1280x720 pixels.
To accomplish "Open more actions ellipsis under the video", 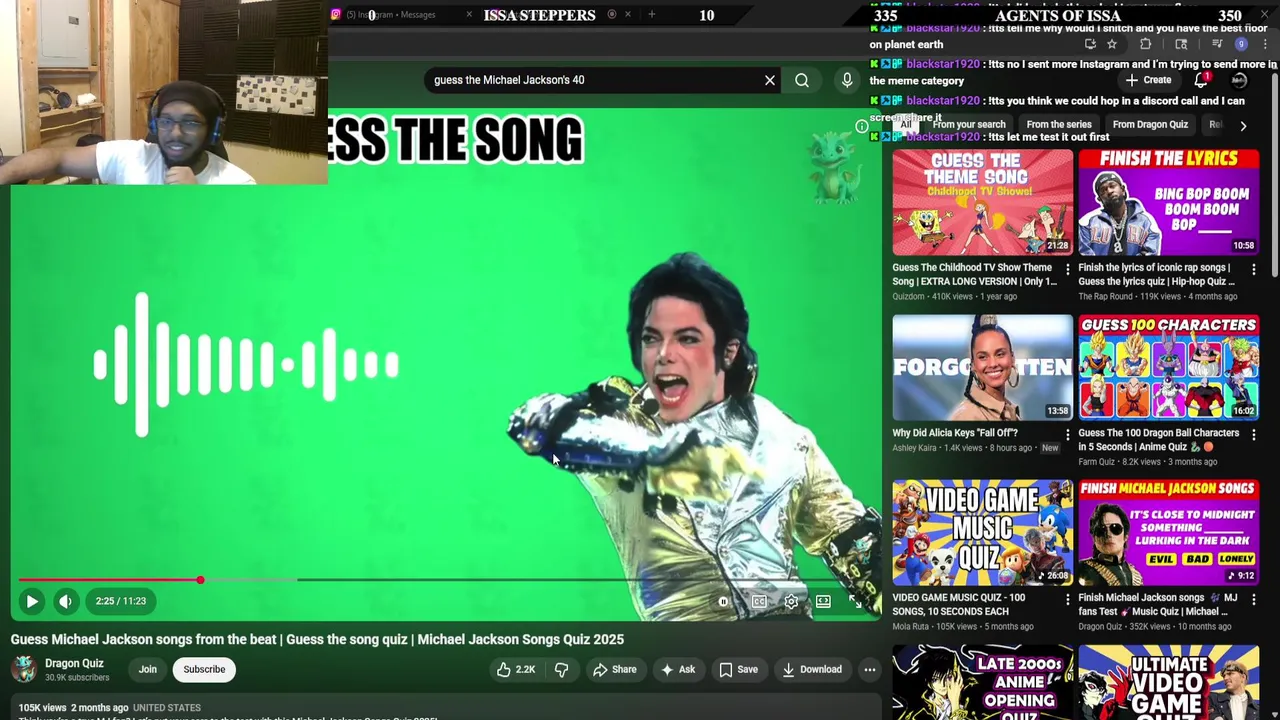I will 870,669.
